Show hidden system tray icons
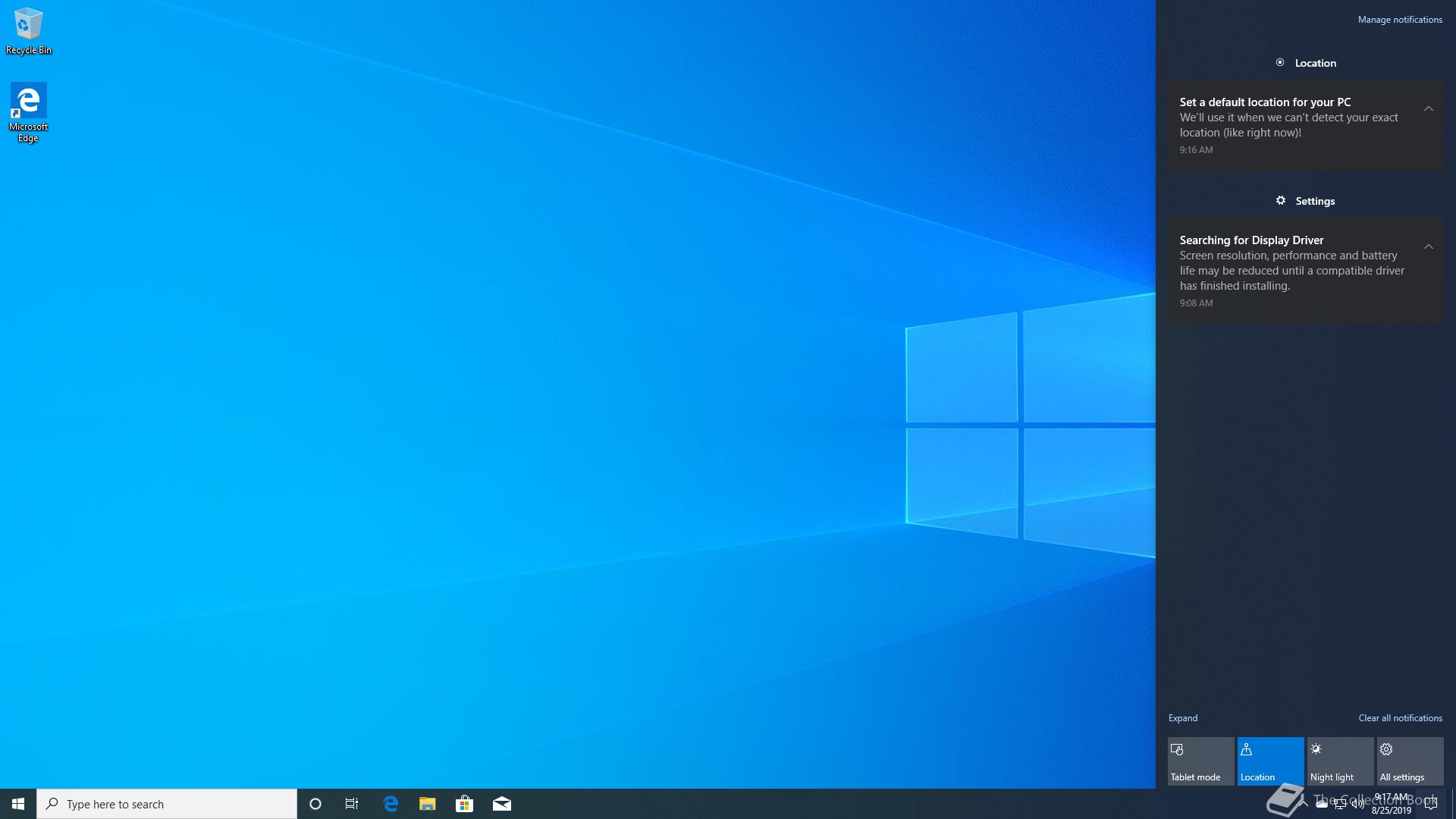 tap(1304, 804)
